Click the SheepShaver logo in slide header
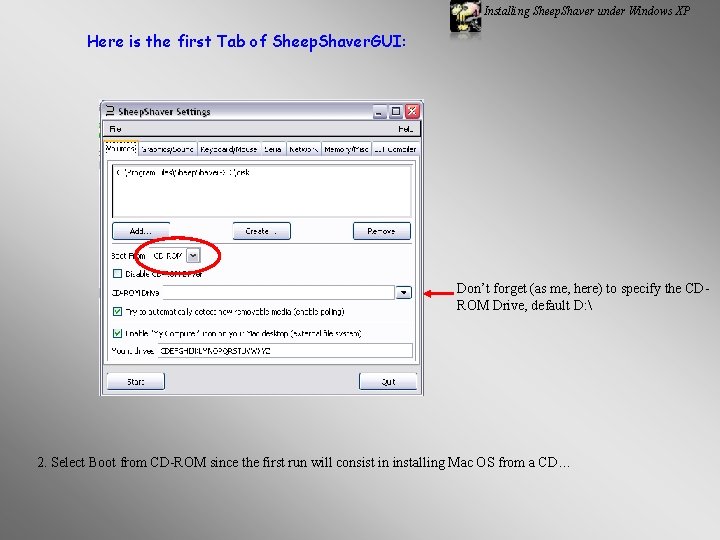Viewport: 720px width, 540px height. point(465,17)
